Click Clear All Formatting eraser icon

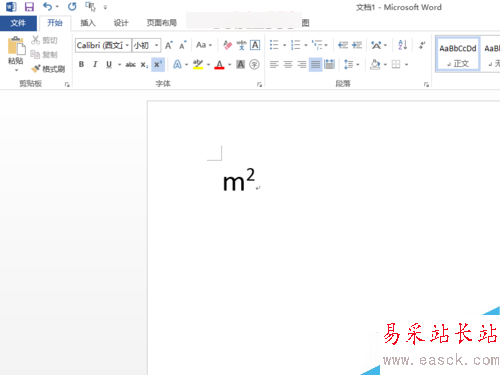pyautogui.click(x=227, y=45)
